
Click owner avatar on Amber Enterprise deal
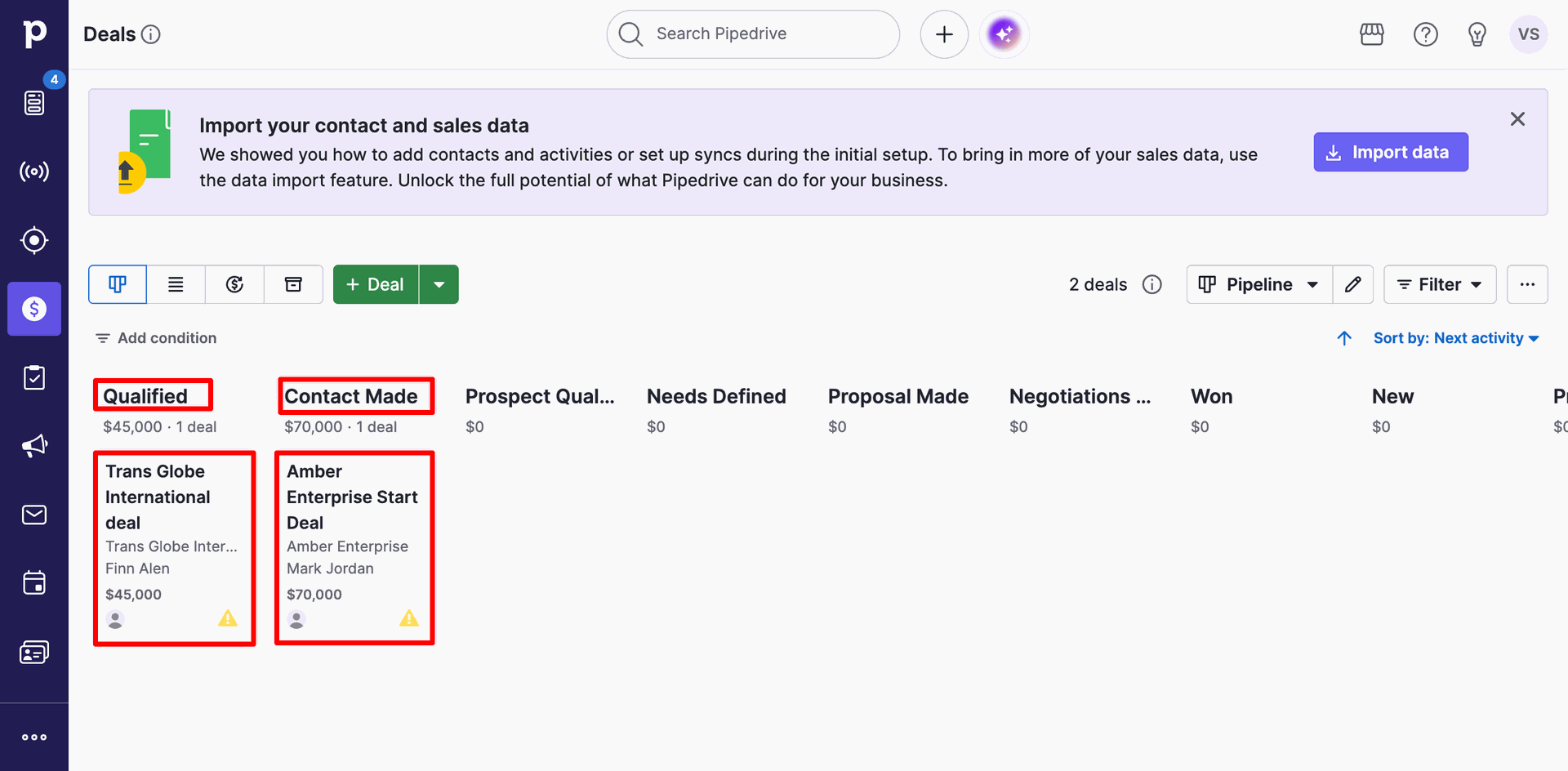click(x=296, y=620)
